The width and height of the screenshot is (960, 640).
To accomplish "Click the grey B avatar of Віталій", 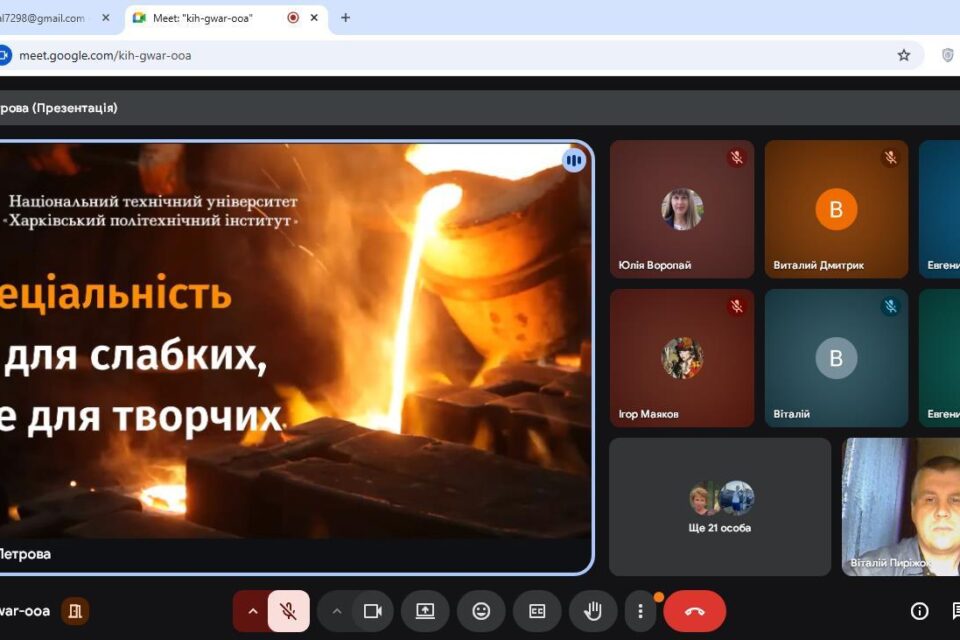I will (x=836, y=358).
